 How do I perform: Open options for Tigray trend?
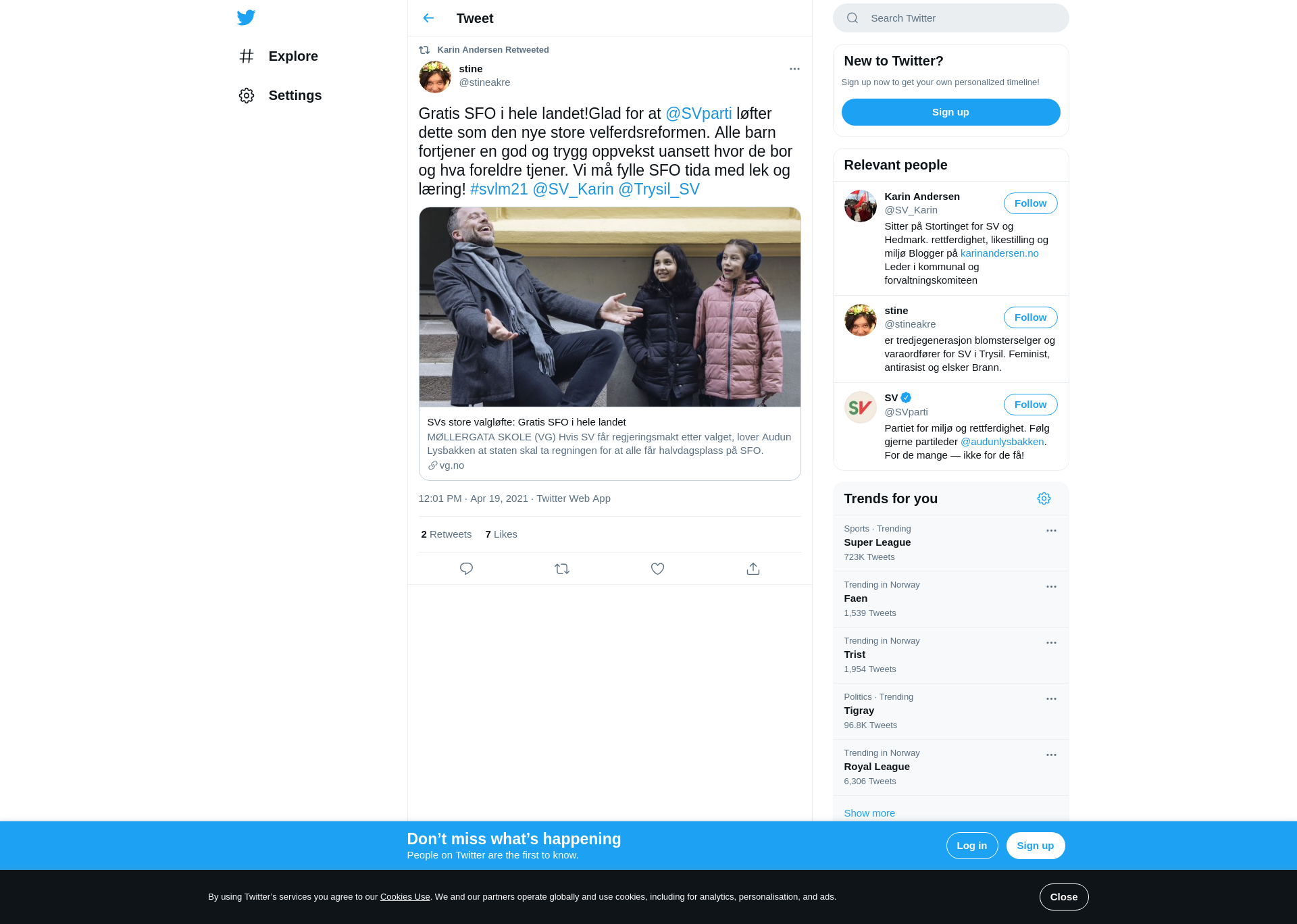coord(1051,699)
